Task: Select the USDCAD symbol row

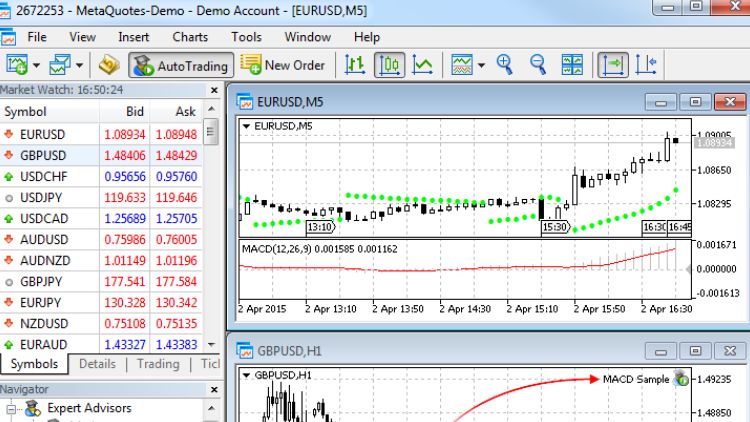Action: (101, 219)
